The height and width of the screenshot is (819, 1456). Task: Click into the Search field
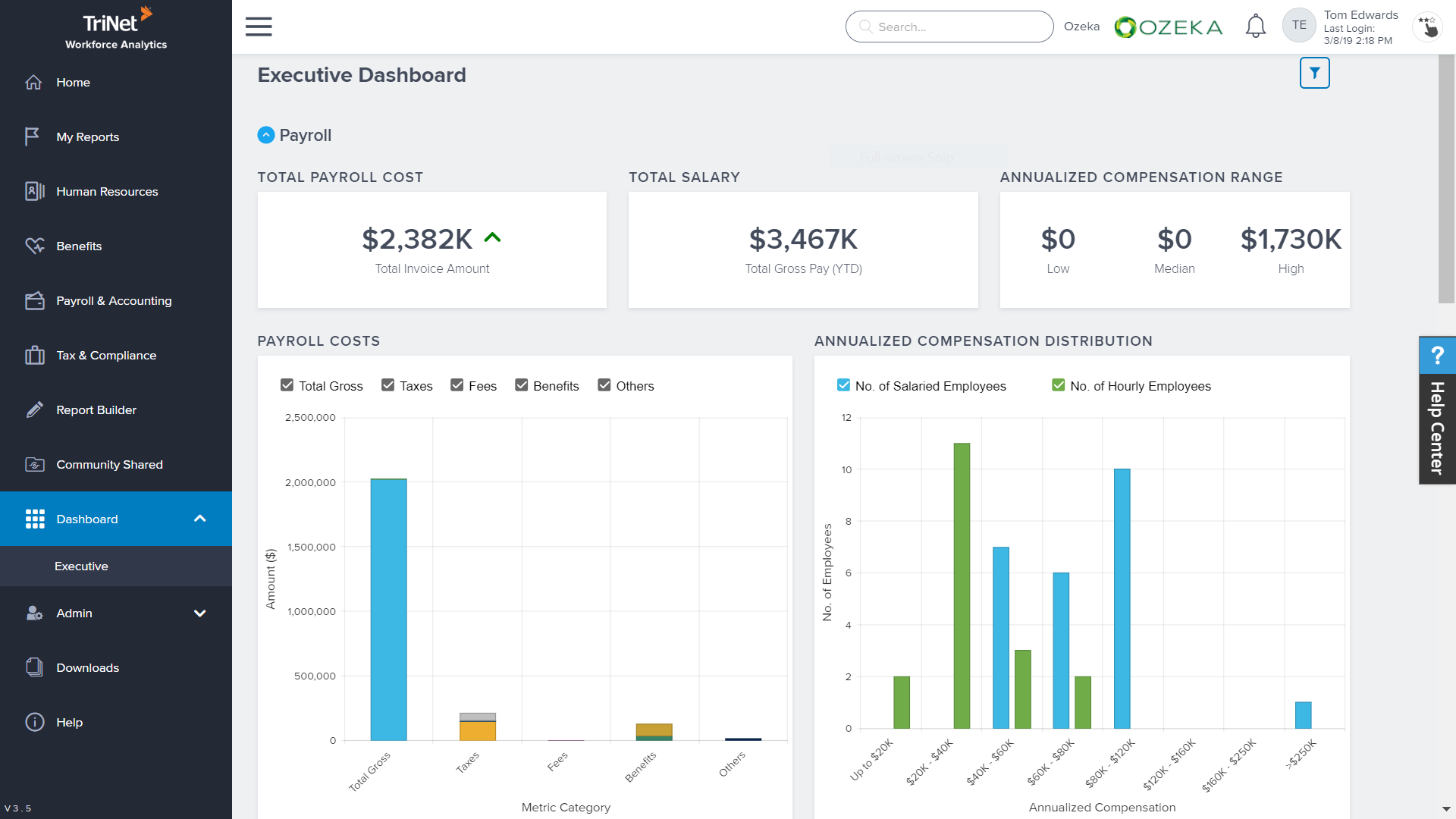(x=957, y=27)
